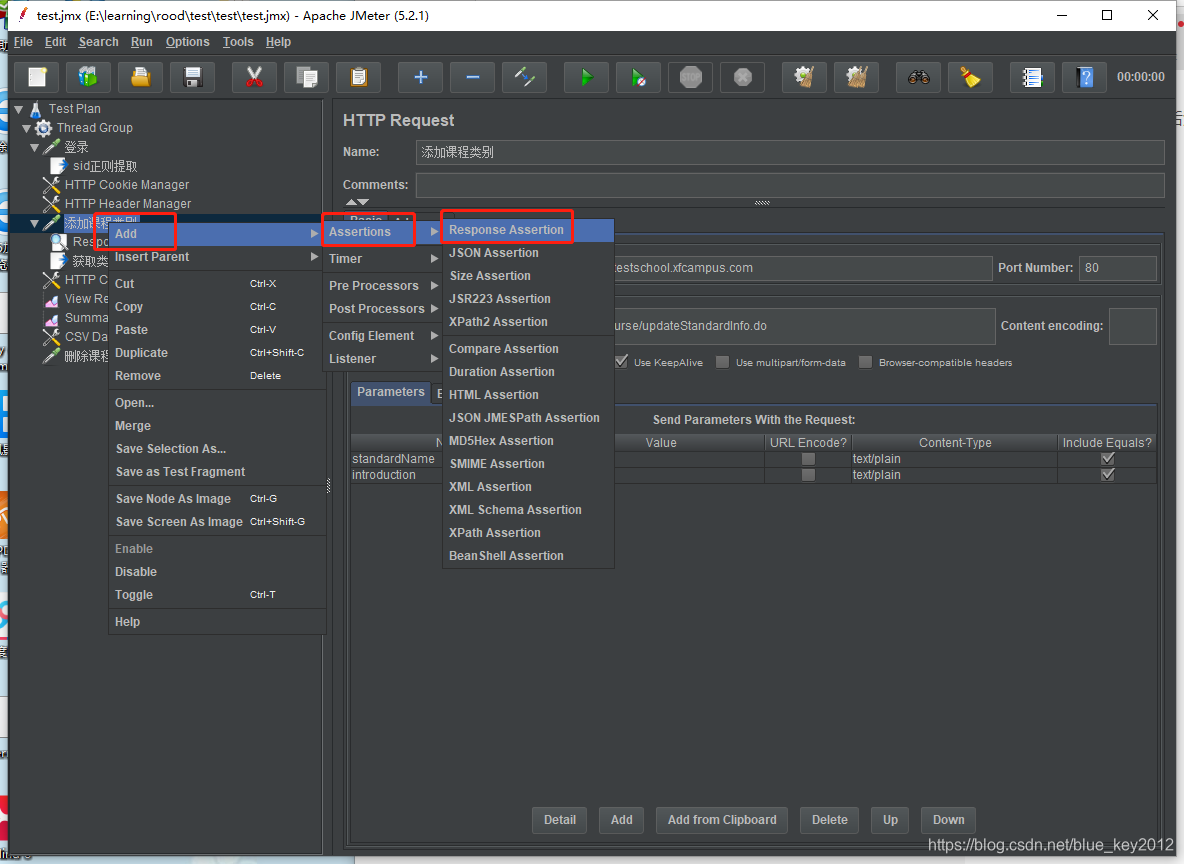The width and height of the screenshot is (1184, 864).
Task: Collapse the Test Plan tree node
Action: pyautogui.click(x=19, y=110)
